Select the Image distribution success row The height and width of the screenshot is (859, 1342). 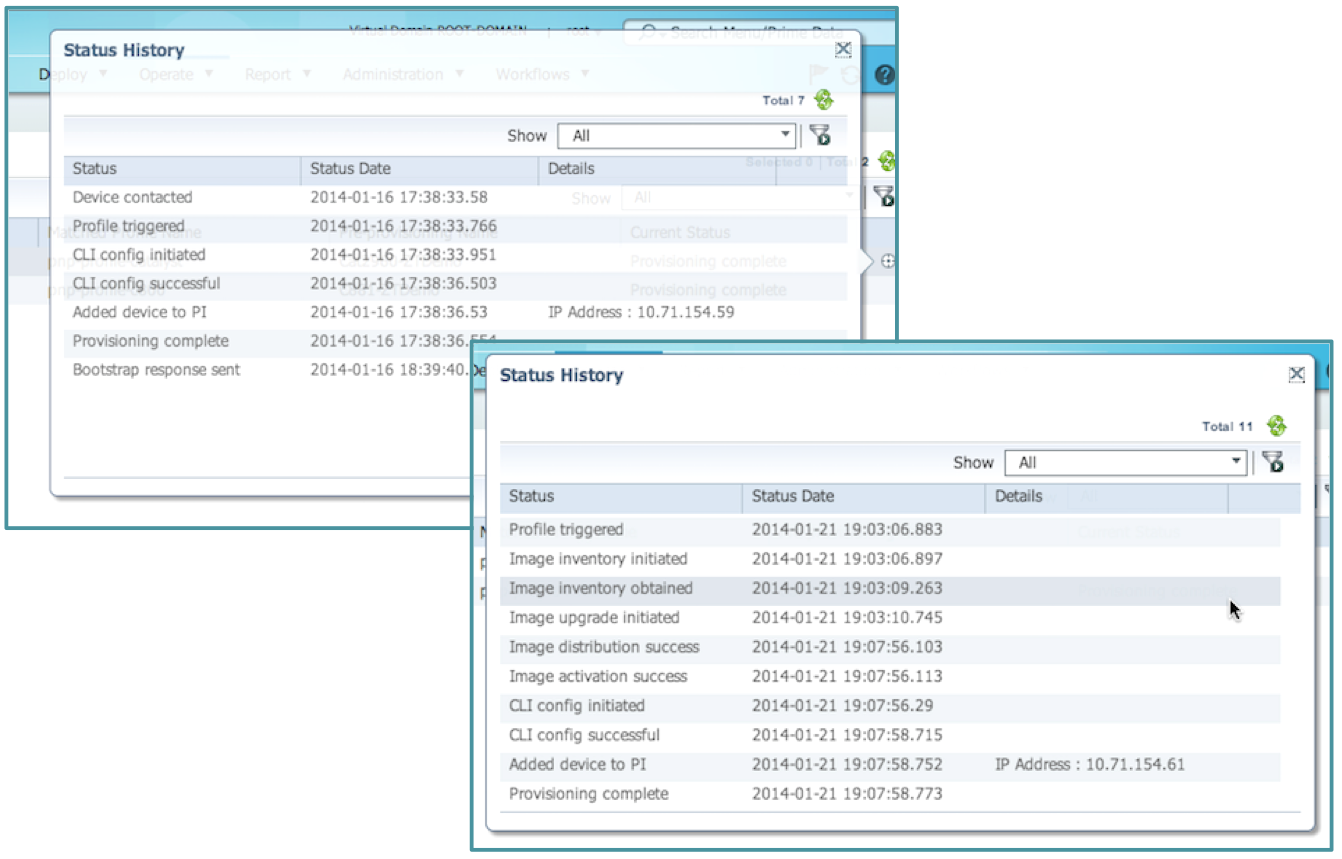[604, 647]
